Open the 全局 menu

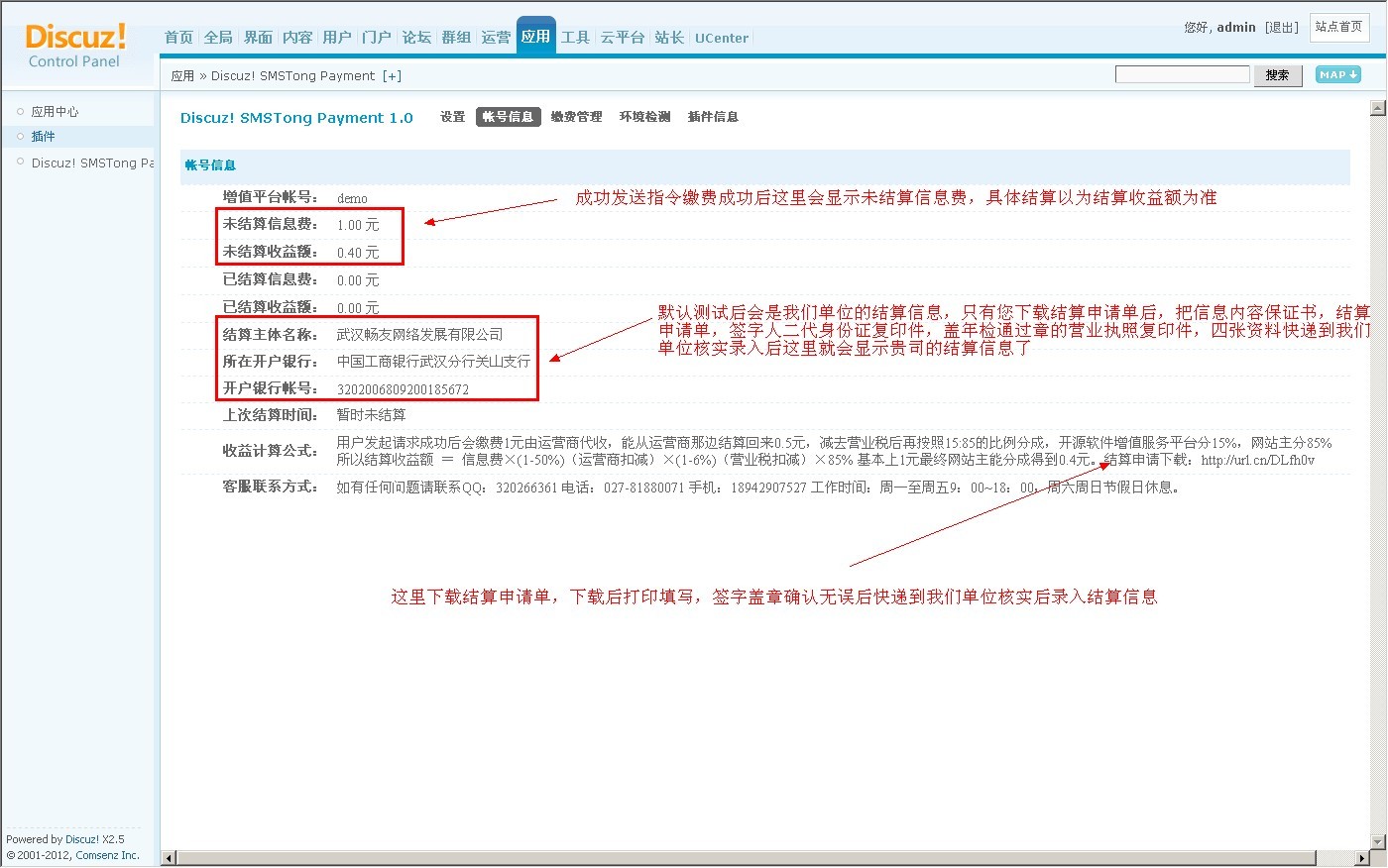[x=218, y=38]
